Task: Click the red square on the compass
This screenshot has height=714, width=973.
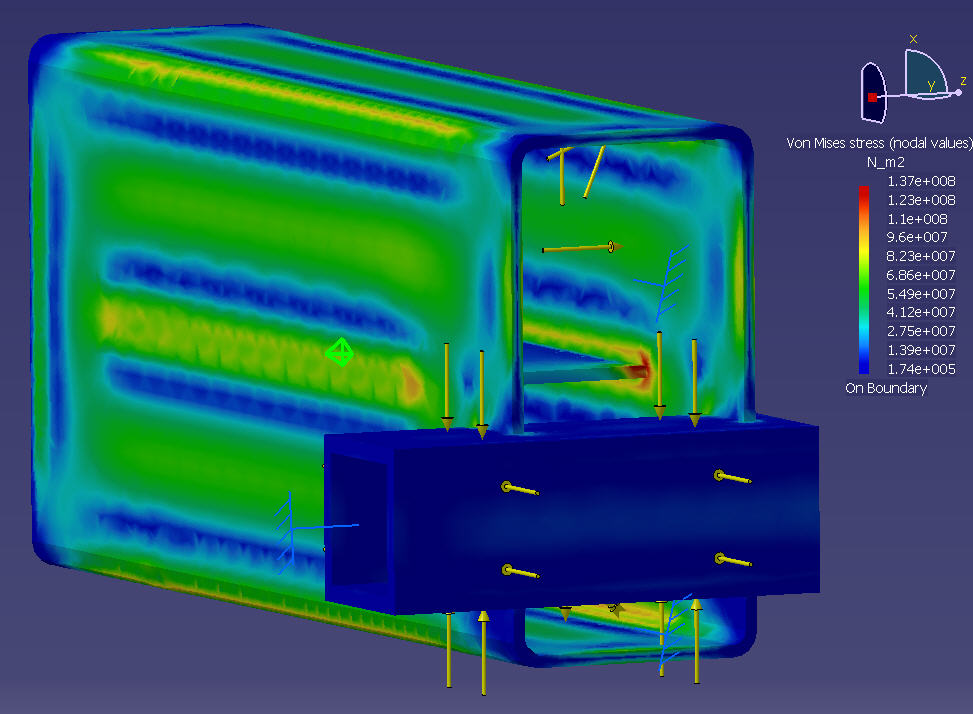Action: click(872, 97)
